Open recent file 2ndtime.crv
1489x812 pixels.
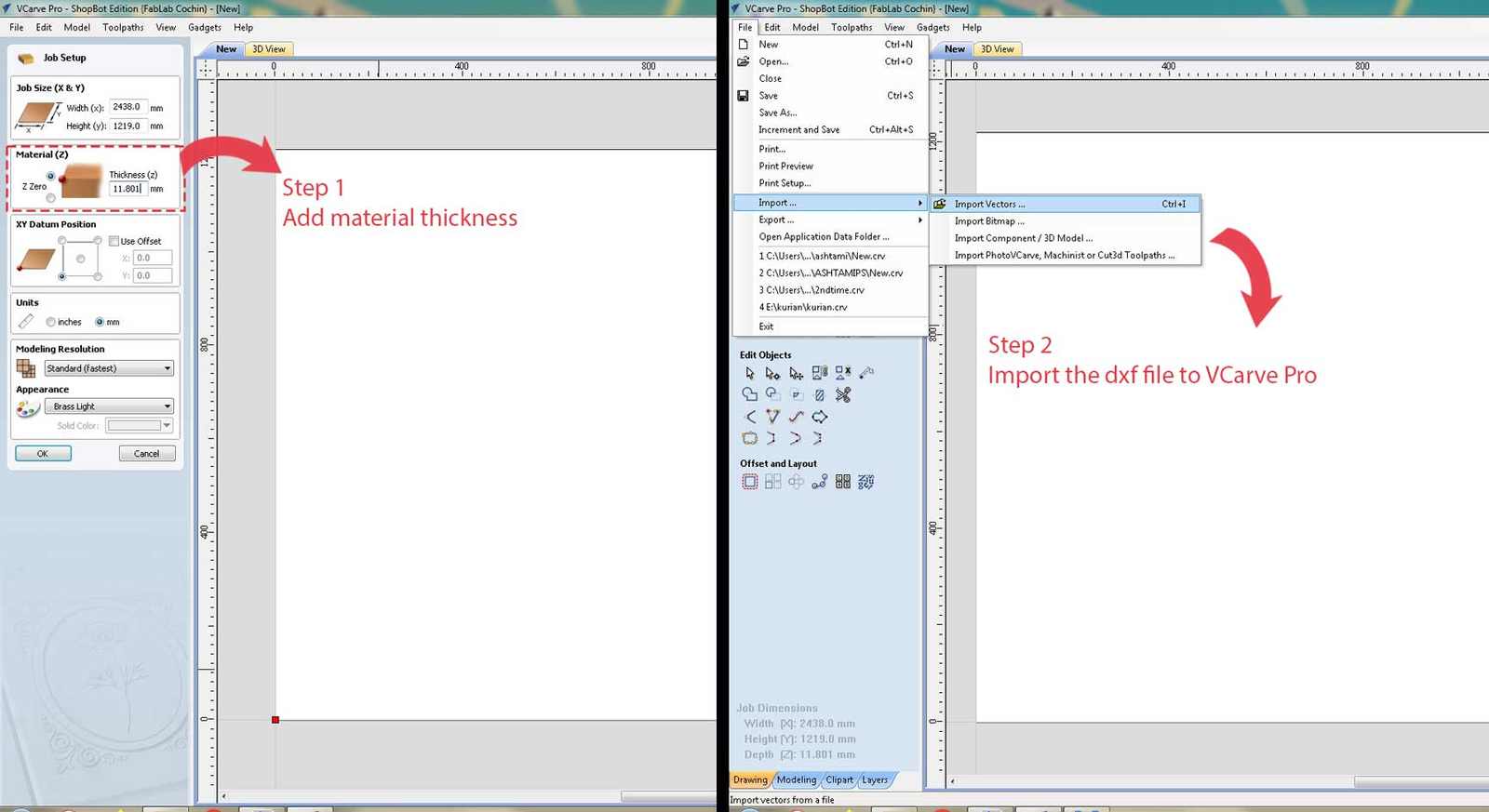tap(830, 290)
